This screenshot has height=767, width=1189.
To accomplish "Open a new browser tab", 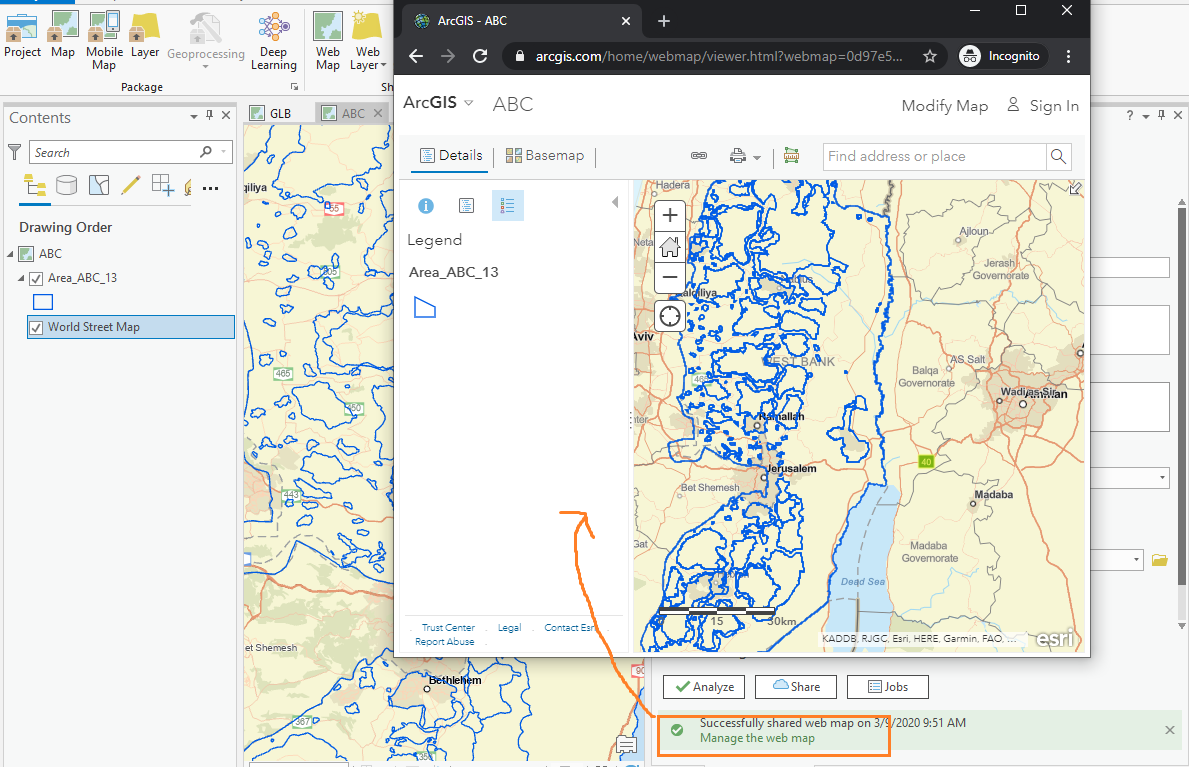I will point(664,21).
